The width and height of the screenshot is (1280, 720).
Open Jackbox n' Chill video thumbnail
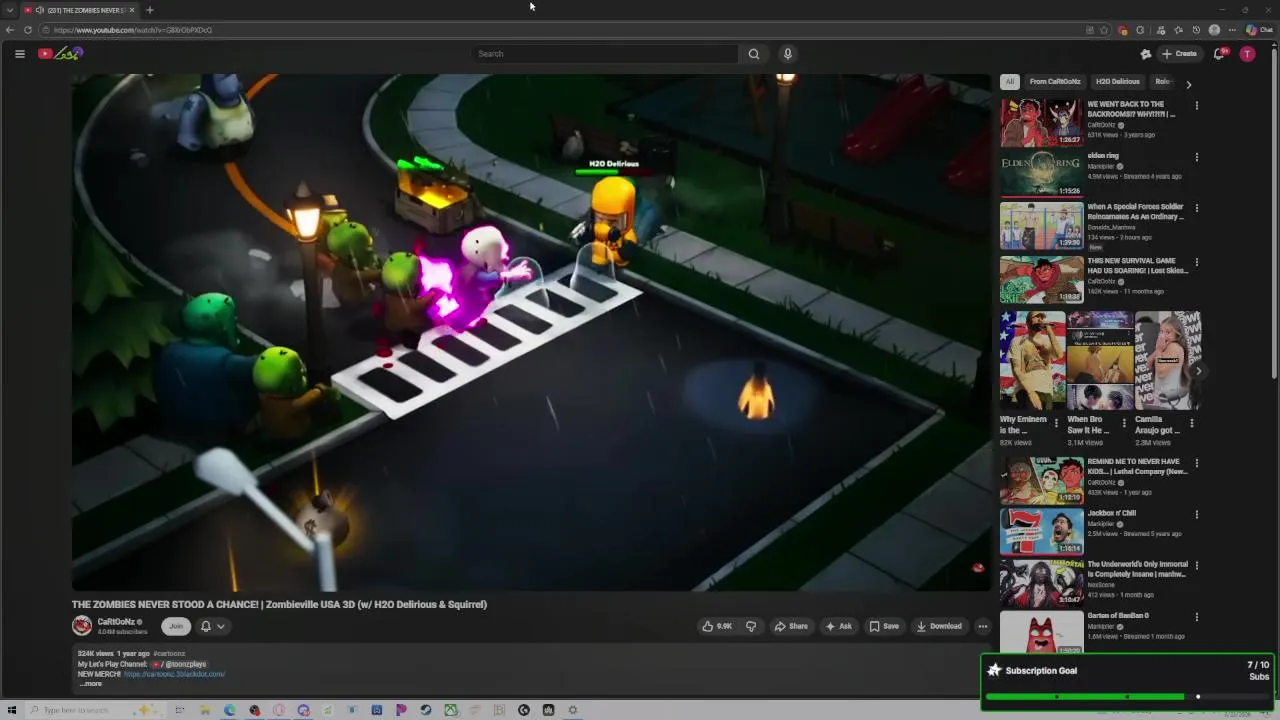(x=1041, y=531)
